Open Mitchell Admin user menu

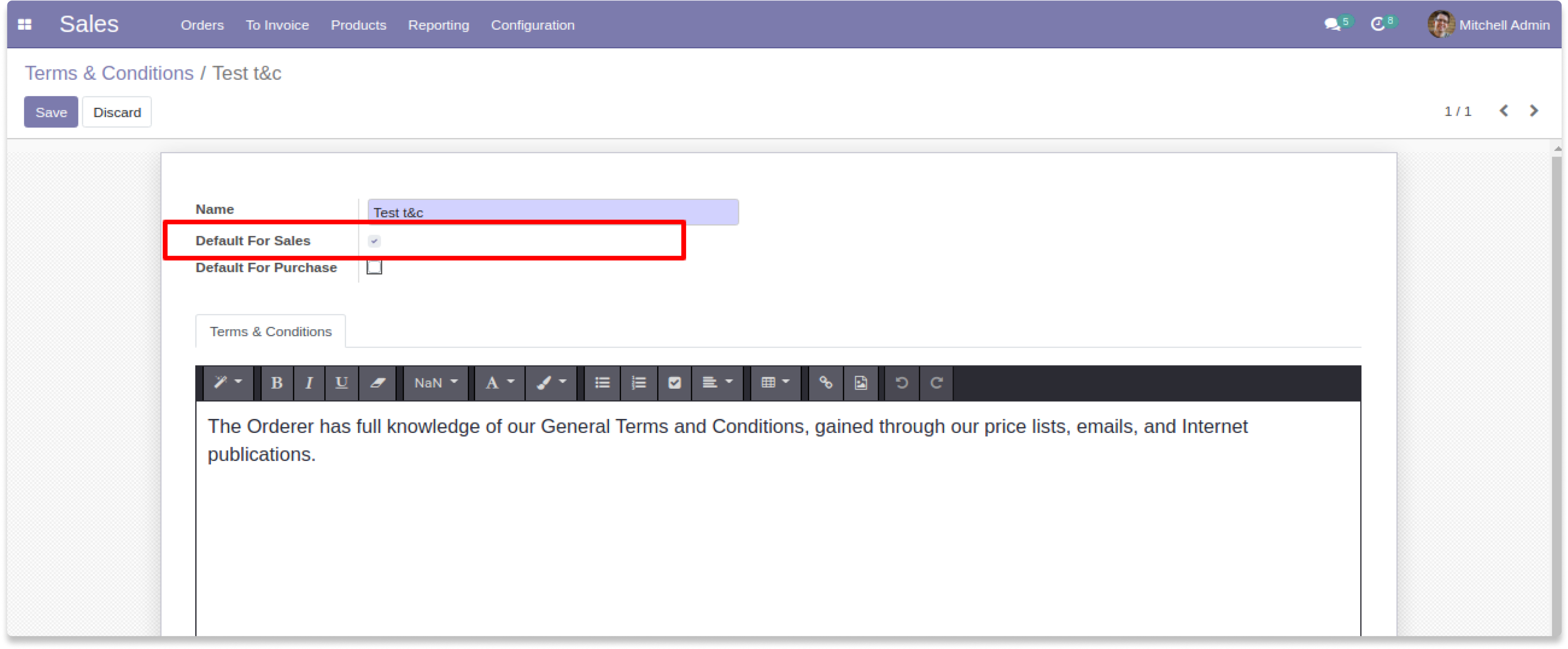[x=1489, y=25]
